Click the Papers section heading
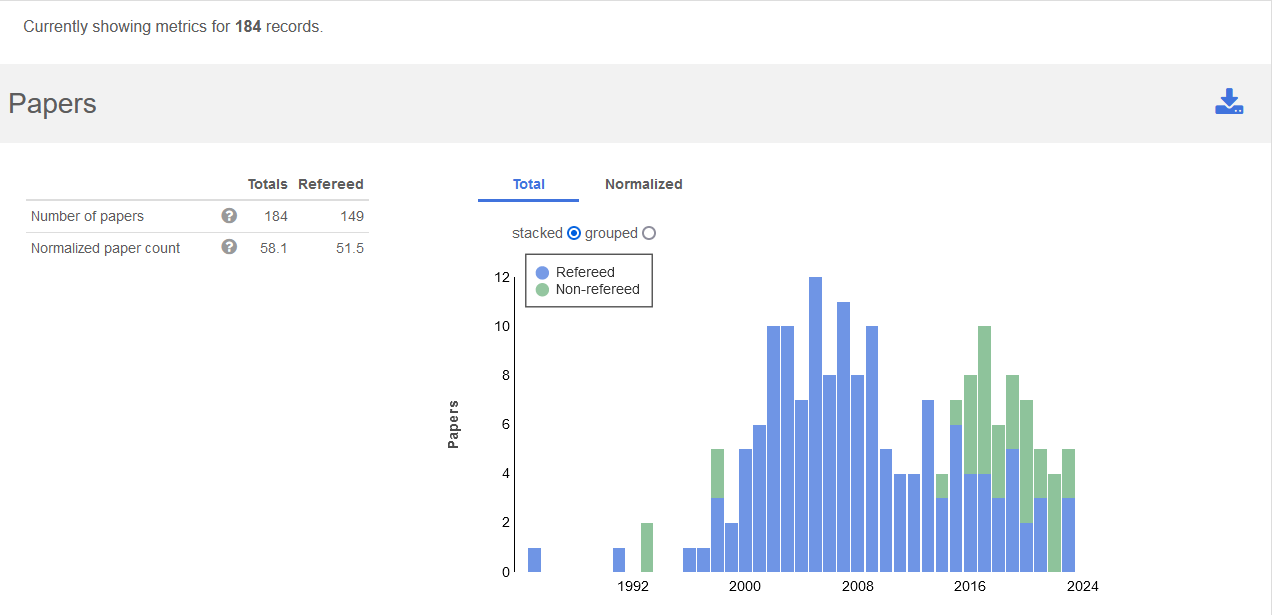 coord(52,103)
